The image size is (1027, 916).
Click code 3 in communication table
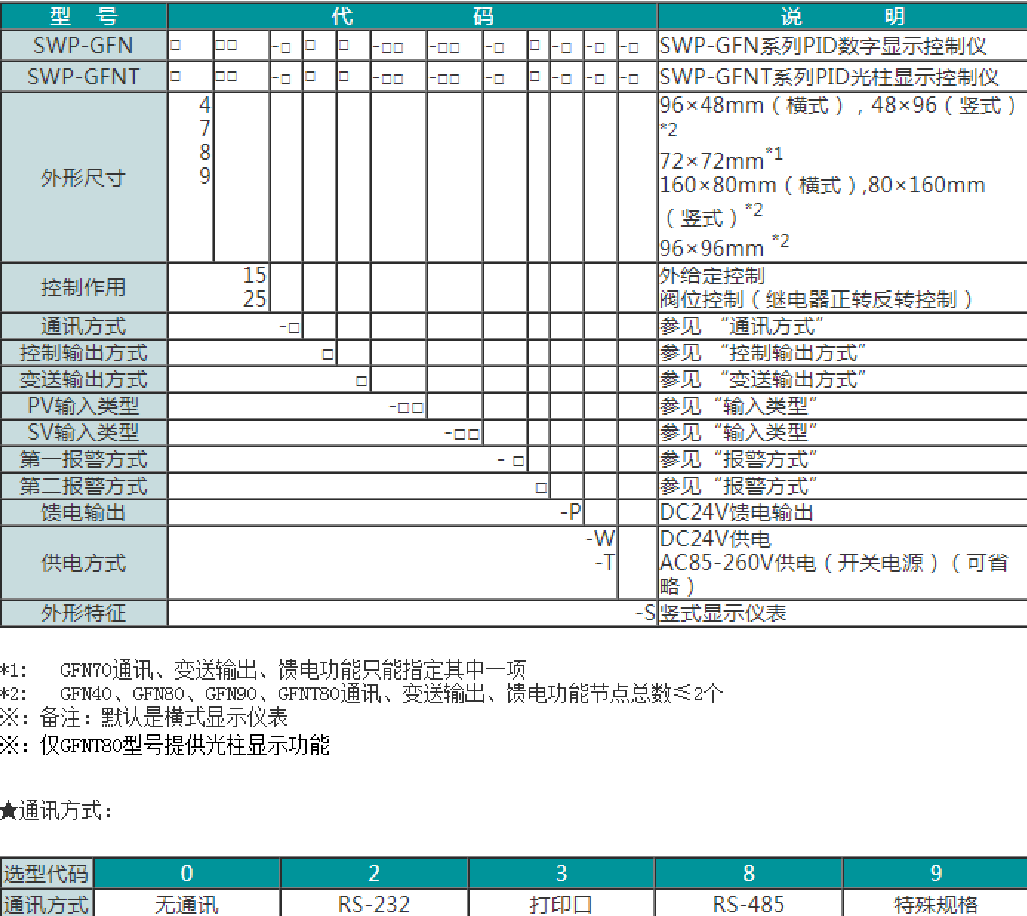pyautogui.click(x=561, y=873)
